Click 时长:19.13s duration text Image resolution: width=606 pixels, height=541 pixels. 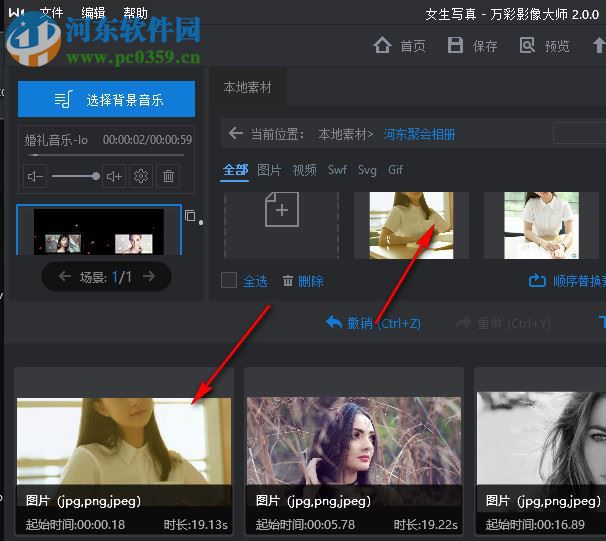(196, 524)
